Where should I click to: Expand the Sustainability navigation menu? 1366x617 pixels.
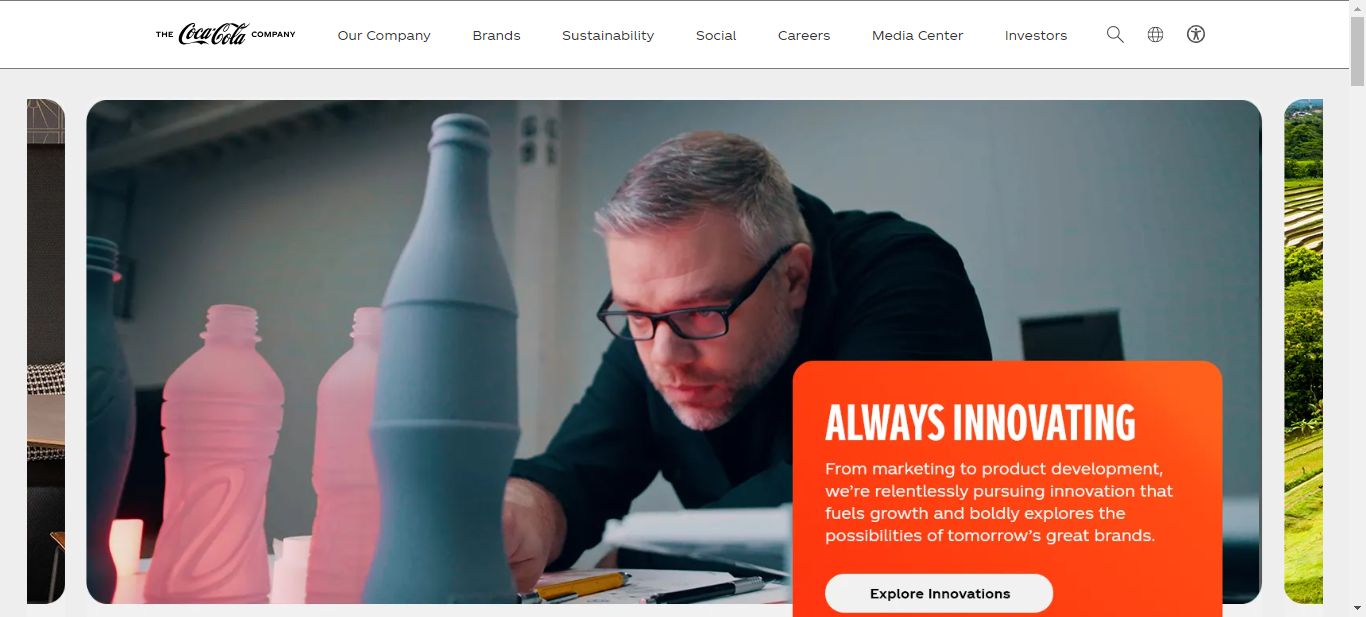coord(608,35)
